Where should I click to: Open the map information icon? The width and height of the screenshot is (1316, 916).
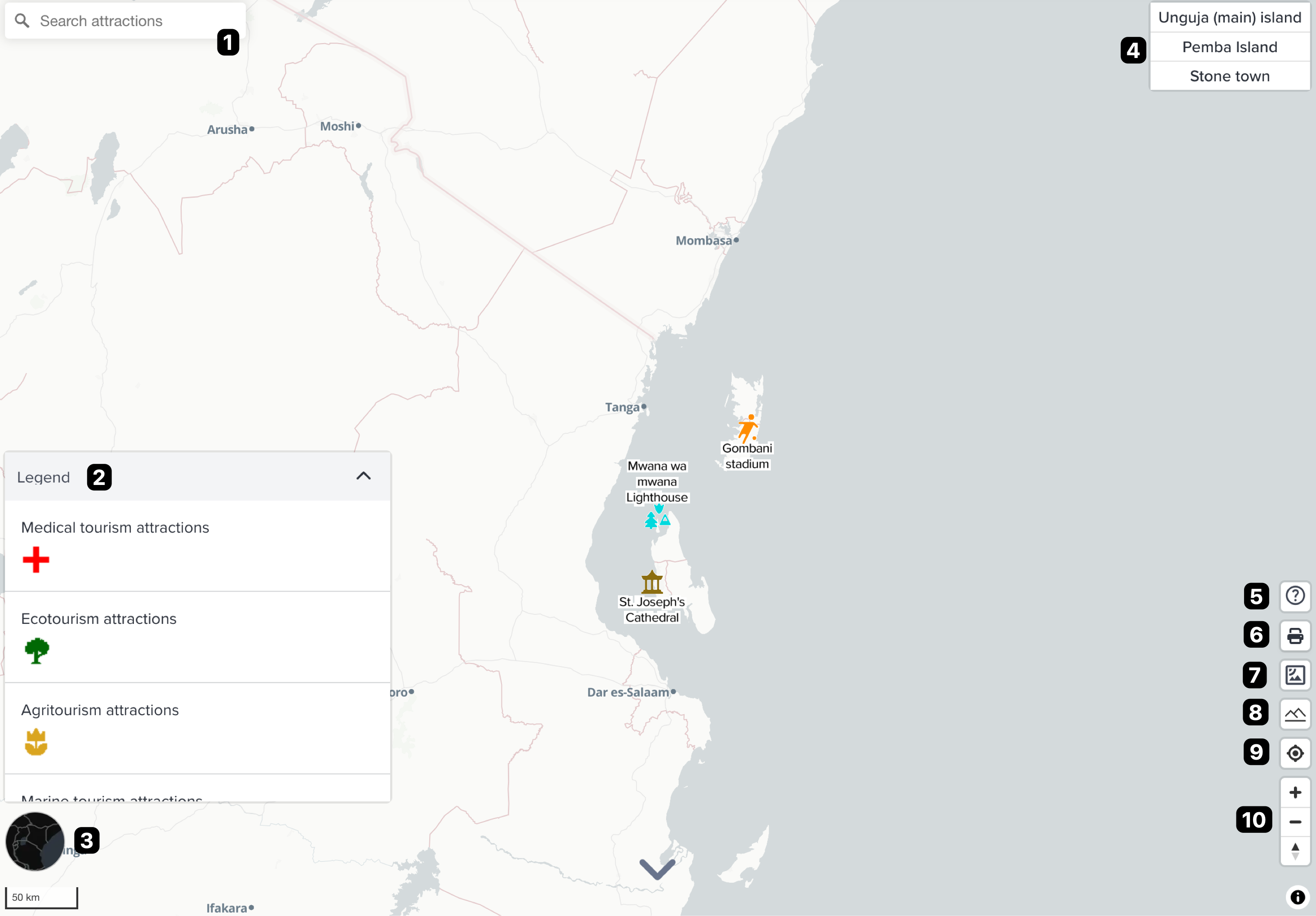pyautogui.click(x=1297, y=898)
